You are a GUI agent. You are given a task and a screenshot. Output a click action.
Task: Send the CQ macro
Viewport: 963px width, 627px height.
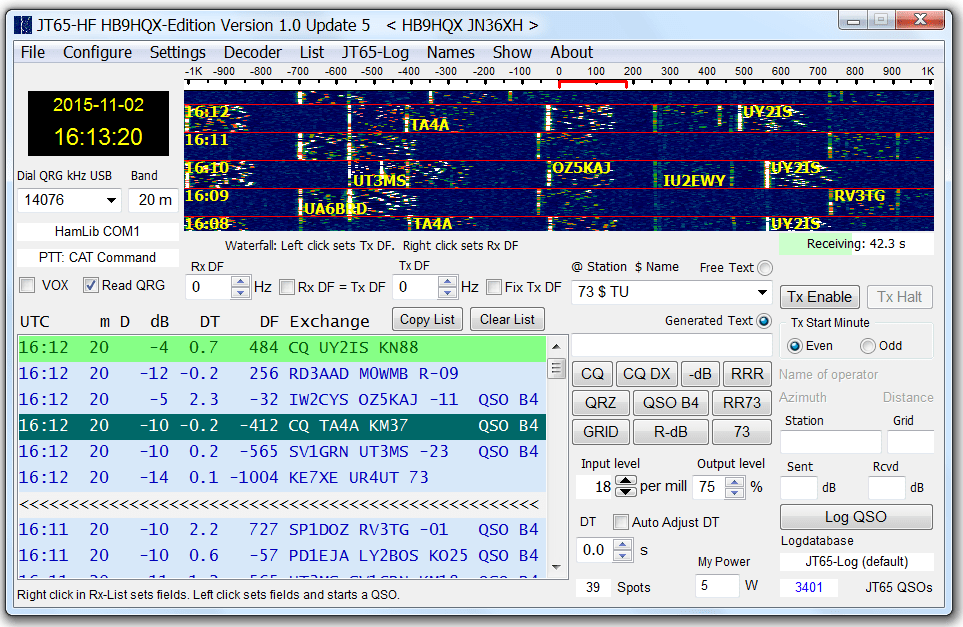click(592, 373)
